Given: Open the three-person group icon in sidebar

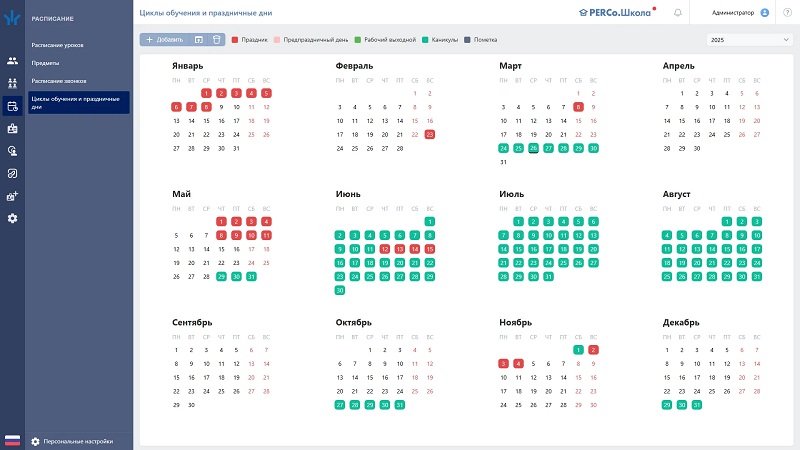Looking at the screenshot, I should pos(12,83).
